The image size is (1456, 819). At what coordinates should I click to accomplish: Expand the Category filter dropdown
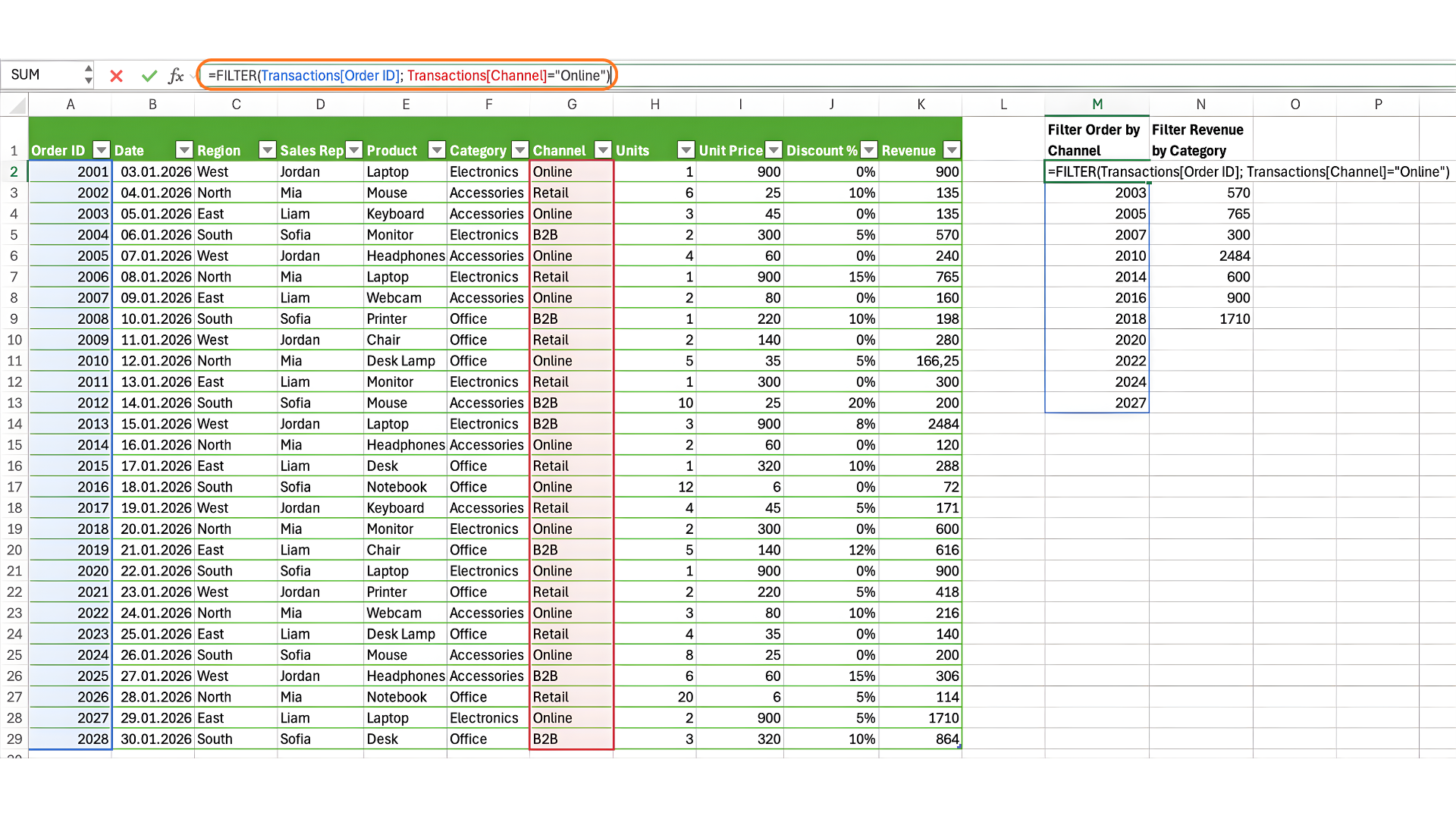pyautogui.click(x=519, y=150)
